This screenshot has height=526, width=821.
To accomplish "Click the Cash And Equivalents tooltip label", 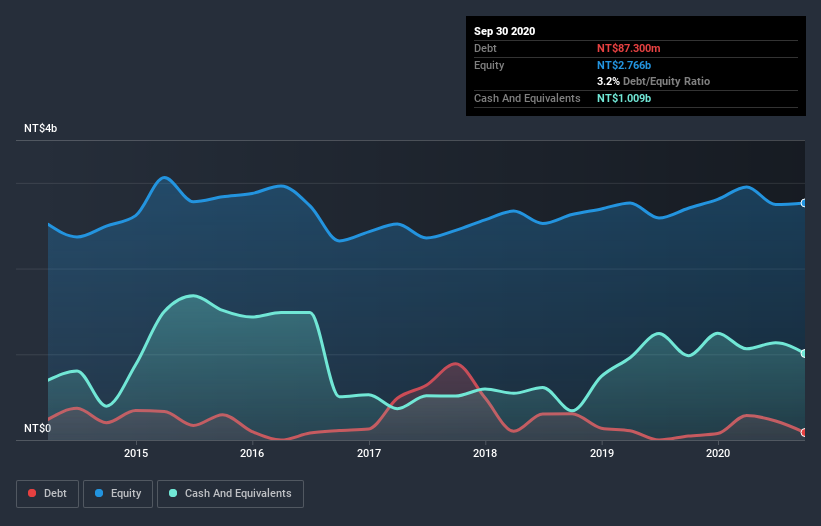I will pos(527,98).
